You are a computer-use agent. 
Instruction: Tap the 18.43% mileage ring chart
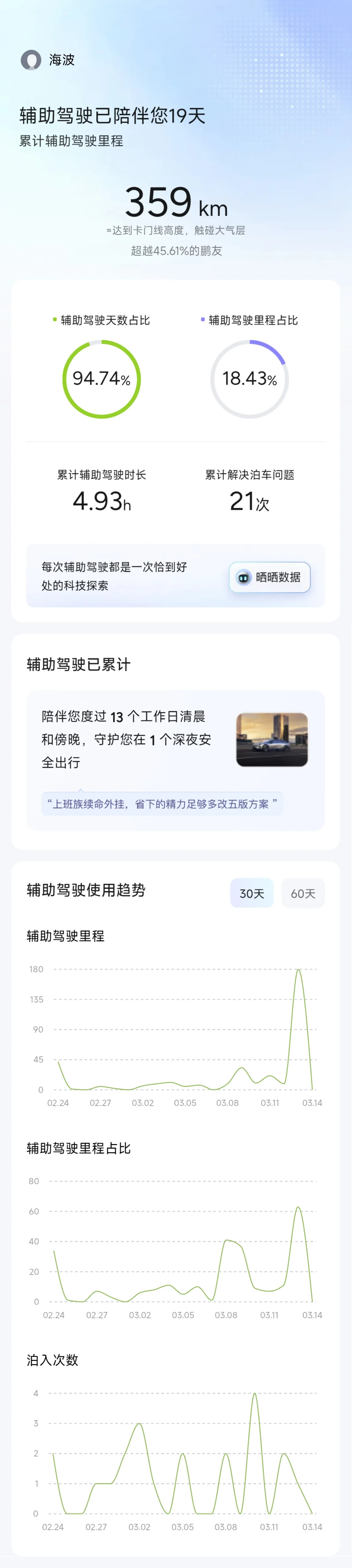pos(250,379)
